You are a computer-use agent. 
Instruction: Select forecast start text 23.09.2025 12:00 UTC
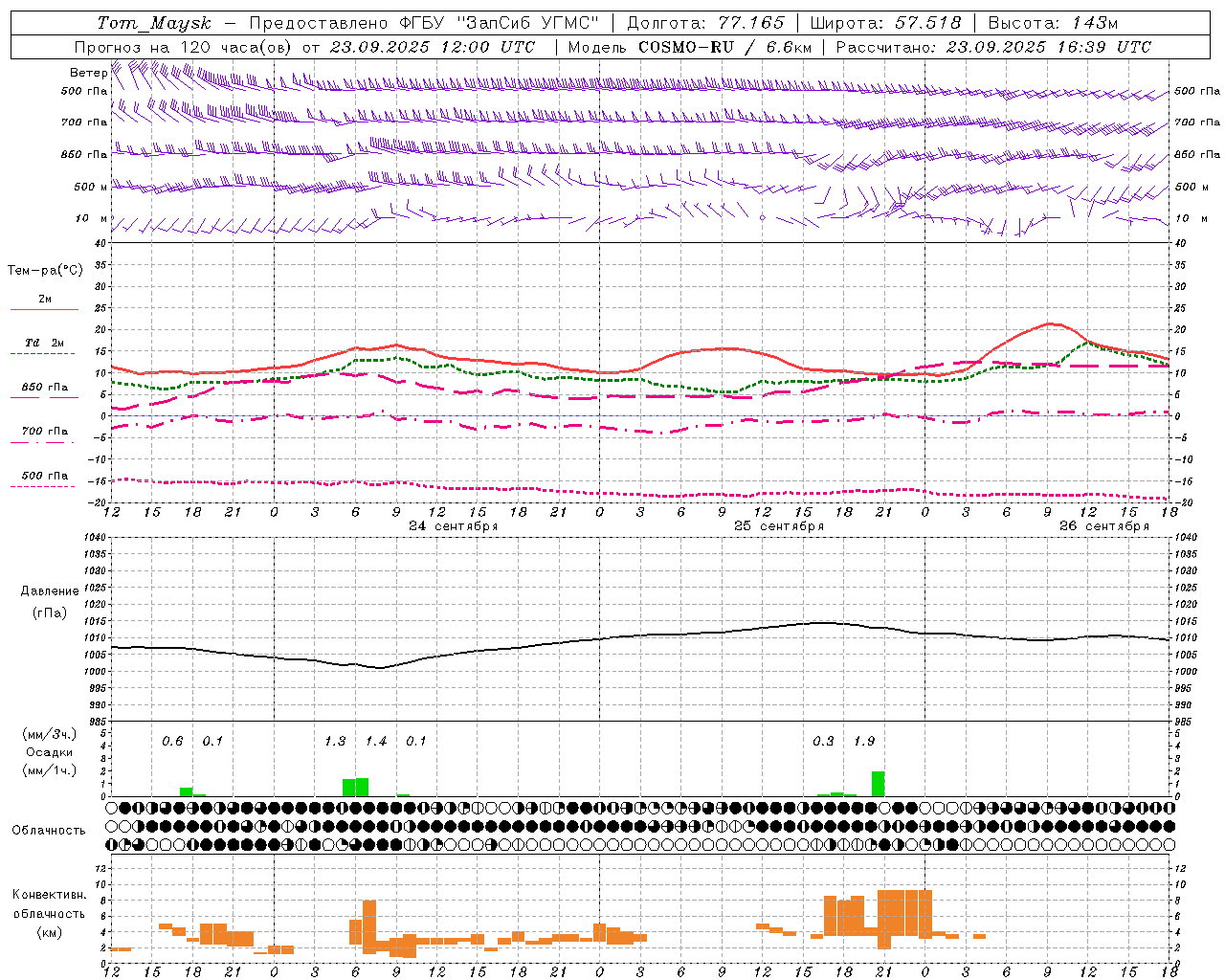tap(432, 47)
